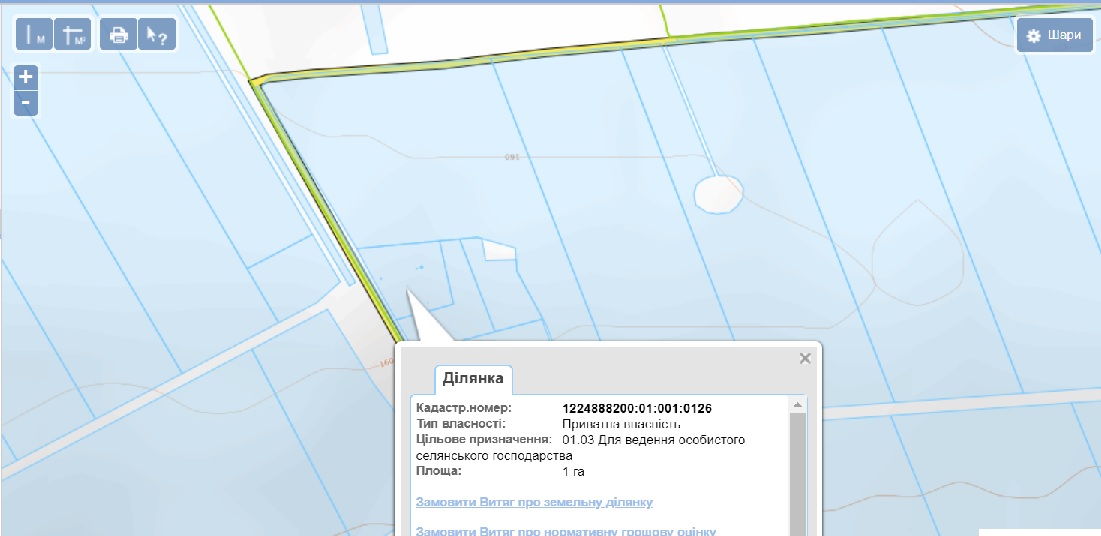Zoom in with the plus button
This screenshot has width=1101, height=536.
26,76
